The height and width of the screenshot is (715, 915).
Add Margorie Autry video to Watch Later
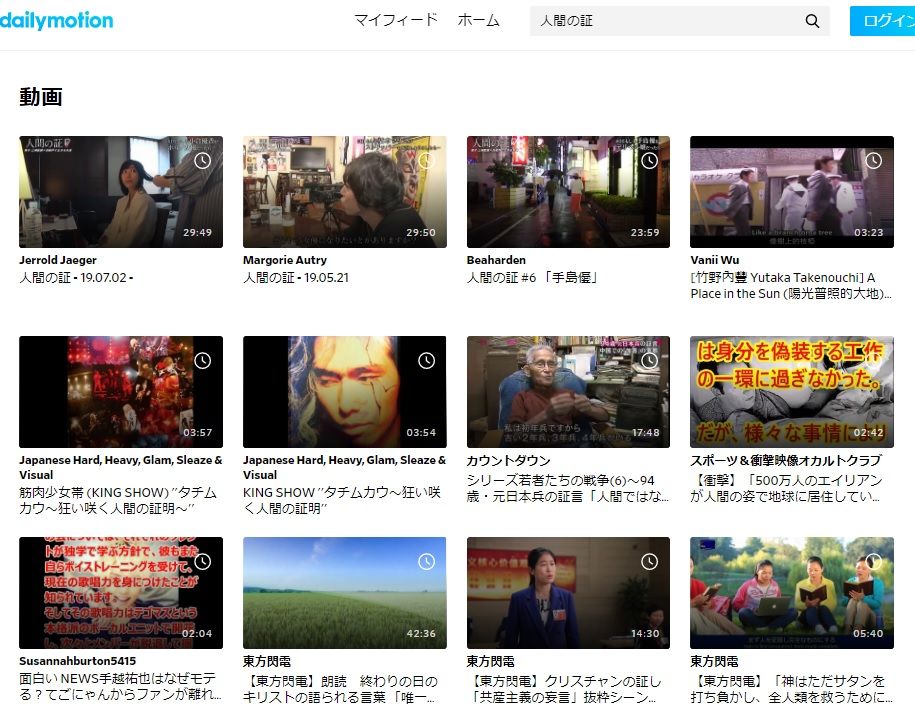(x=427, y=160)
